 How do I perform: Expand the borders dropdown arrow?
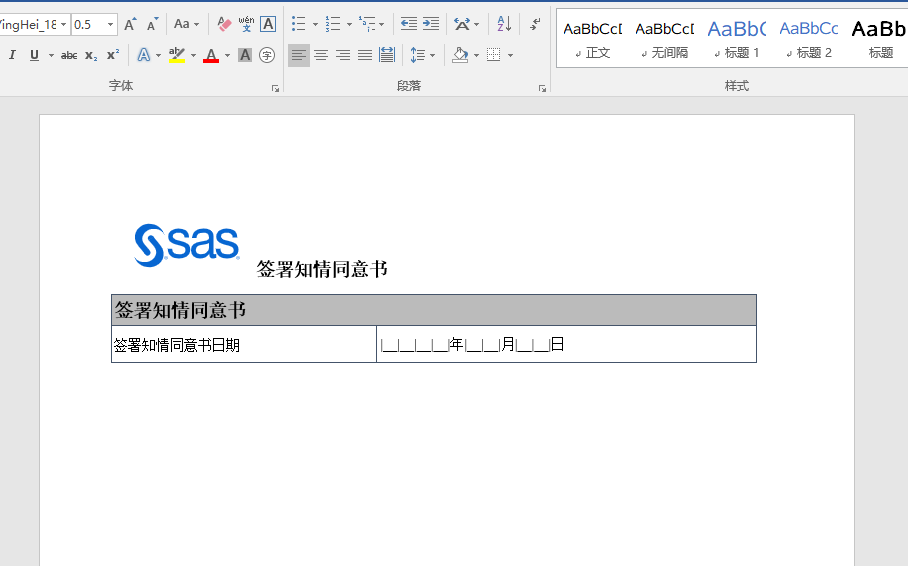(x=510, y=55)
